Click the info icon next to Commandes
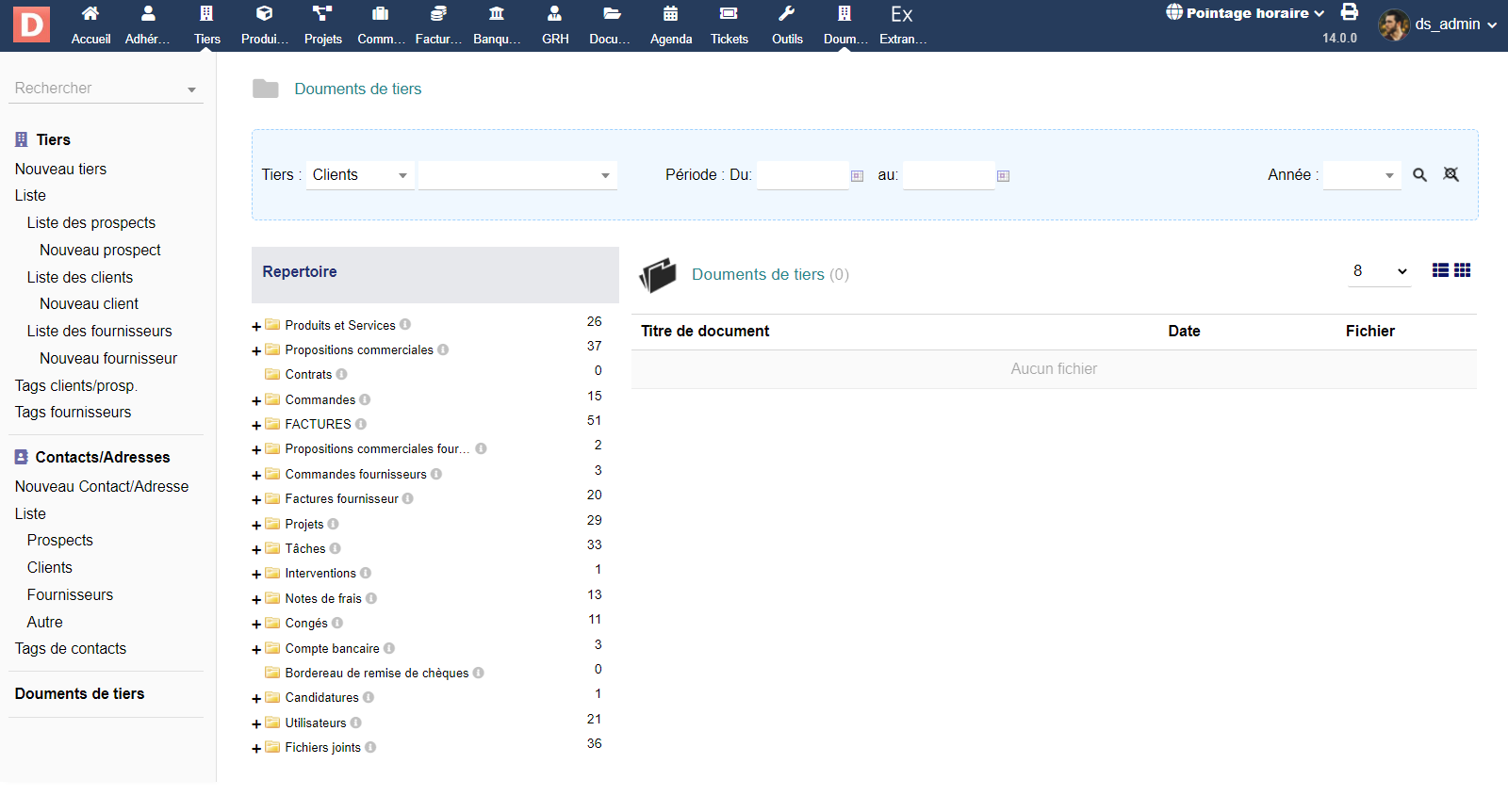This screenshot has width=1508, height=812. 365,399
